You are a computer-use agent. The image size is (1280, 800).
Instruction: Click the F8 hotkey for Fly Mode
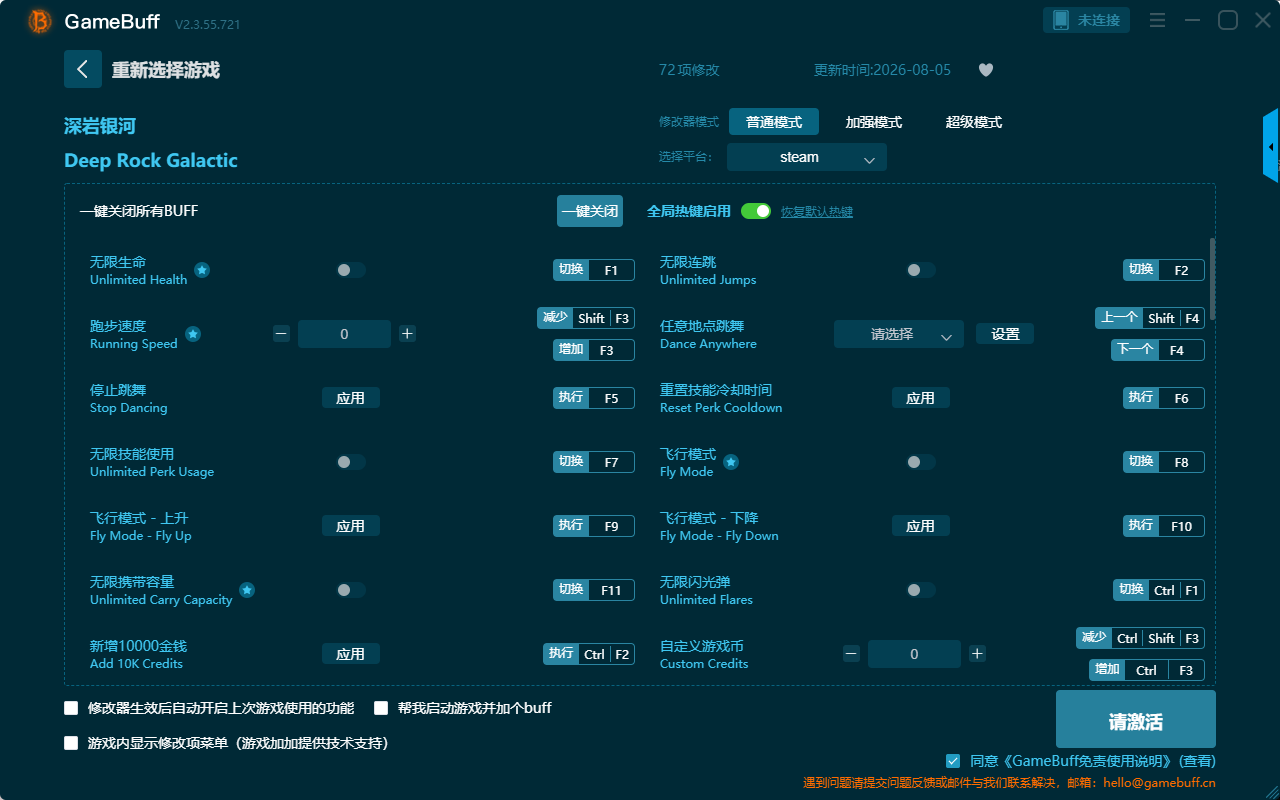pyautogui.click(x=1164, y=462)
